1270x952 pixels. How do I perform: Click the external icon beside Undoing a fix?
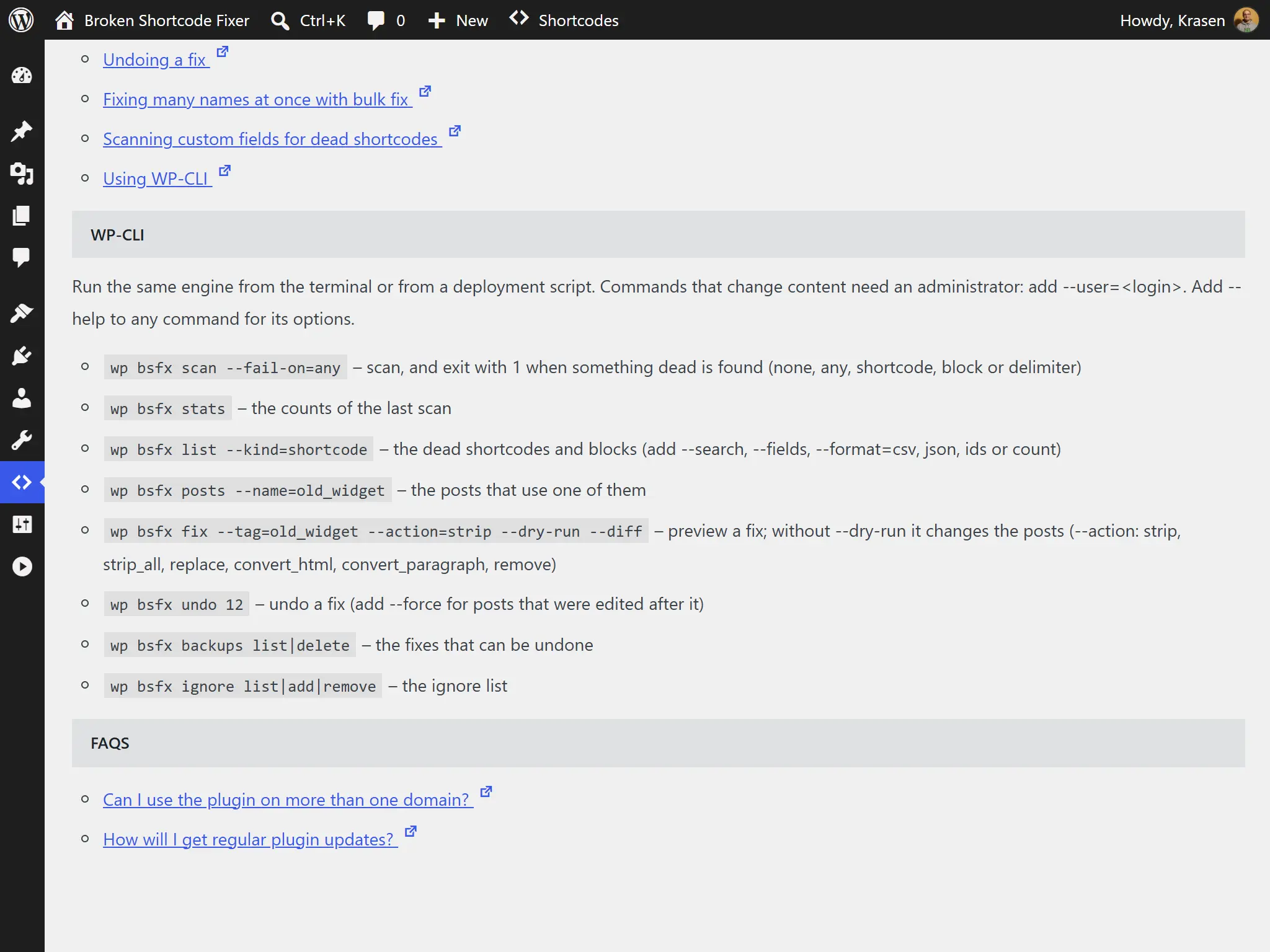pos(223,51)
